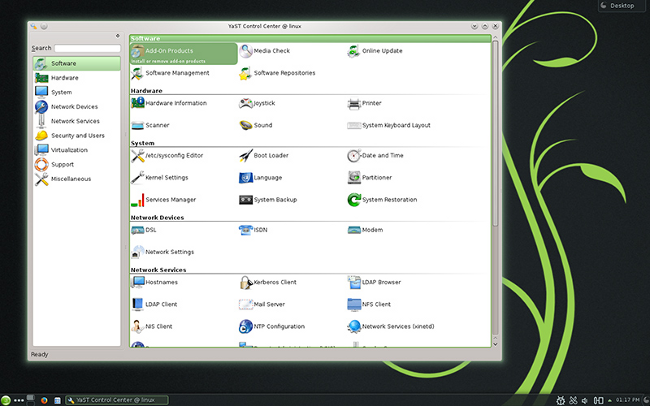The width and height of the screenshot is (650, 406).
Task: Open Scanner configuration
Action: tap(150, 125)
